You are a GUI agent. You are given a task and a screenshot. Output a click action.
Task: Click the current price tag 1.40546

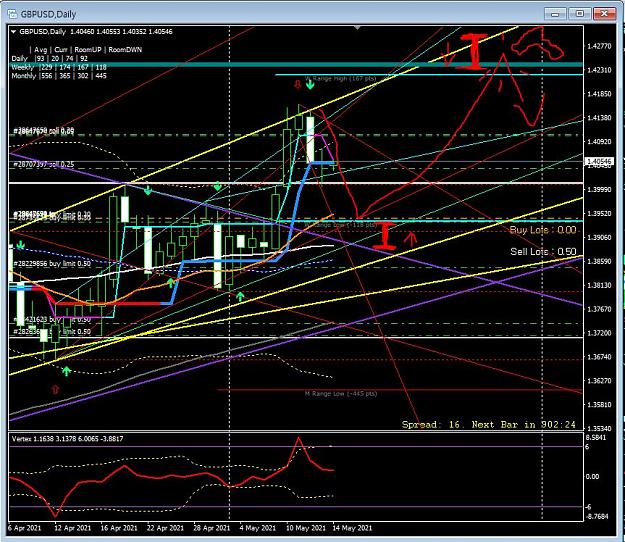[x=599, y=161]
